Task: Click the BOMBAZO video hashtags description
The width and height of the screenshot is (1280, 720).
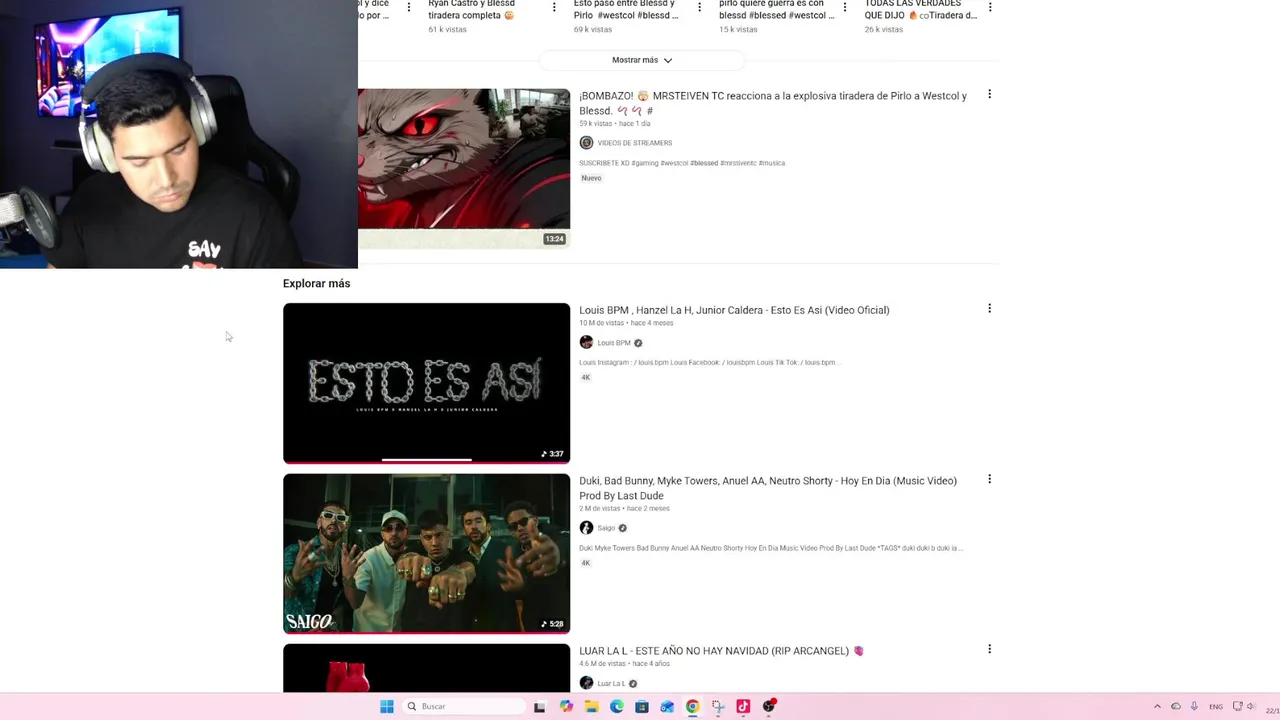Action: point(682,163)
